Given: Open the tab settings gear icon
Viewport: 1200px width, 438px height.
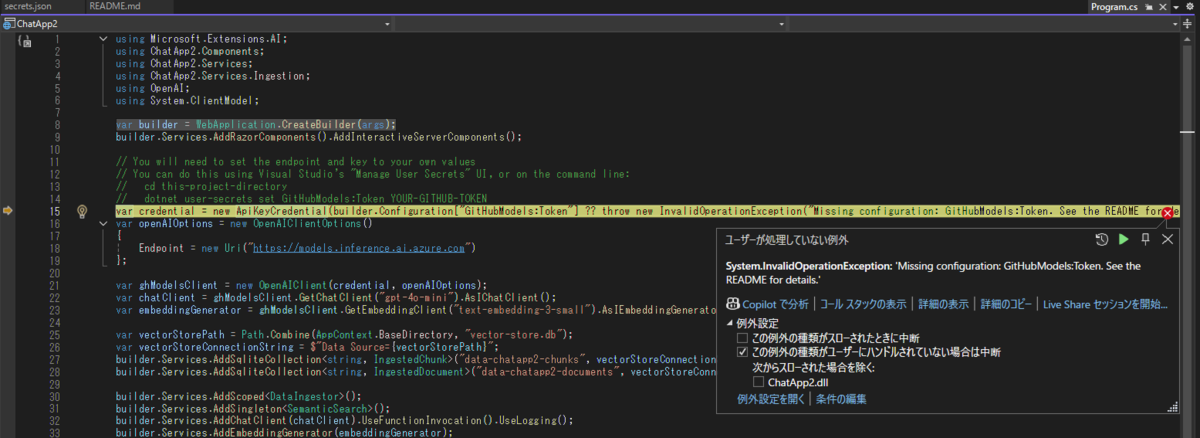Looking at the screenshot, I should coord(1191,7).
